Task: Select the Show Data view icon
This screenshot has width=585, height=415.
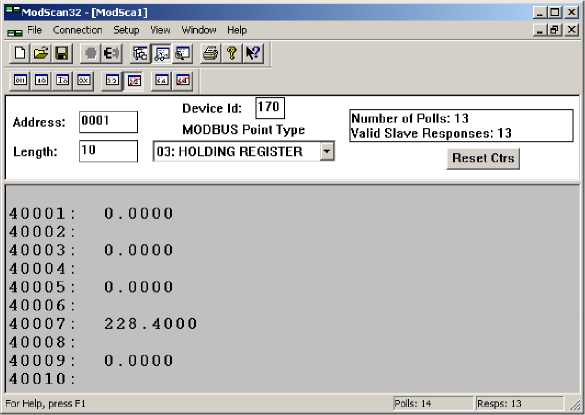Action: (162, 53)
